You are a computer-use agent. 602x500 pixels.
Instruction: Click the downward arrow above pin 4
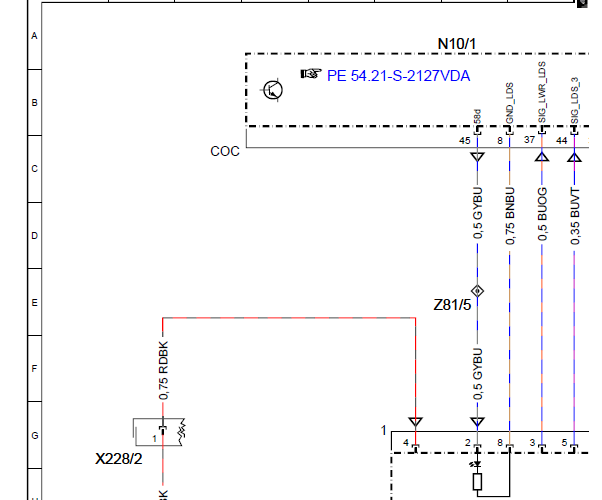(415, 422)
